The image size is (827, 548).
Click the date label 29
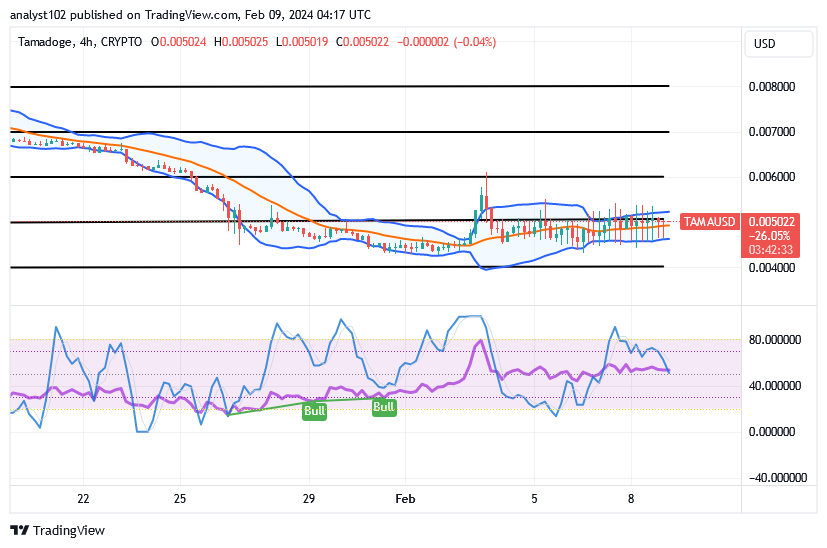309,498
